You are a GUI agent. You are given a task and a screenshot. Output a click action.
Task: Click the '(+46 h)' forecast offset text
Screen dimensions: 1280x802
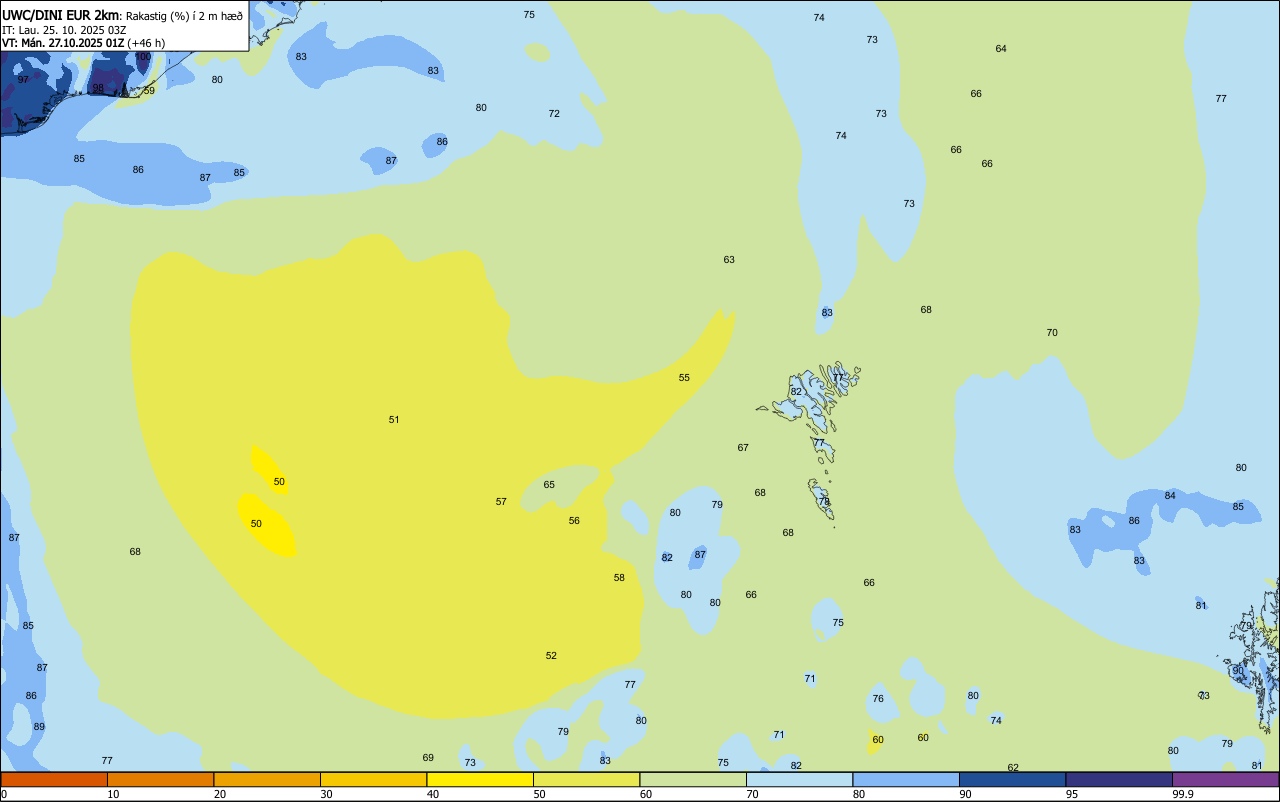(146, 43)
